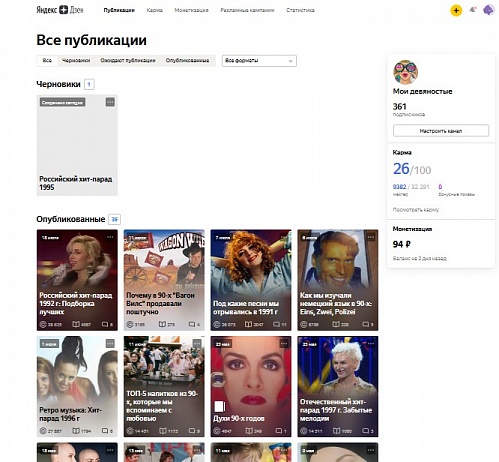This screenshot has width=499, height=462.
Task: Open the 'Карма' top menu item
Action: click(155, 10)
